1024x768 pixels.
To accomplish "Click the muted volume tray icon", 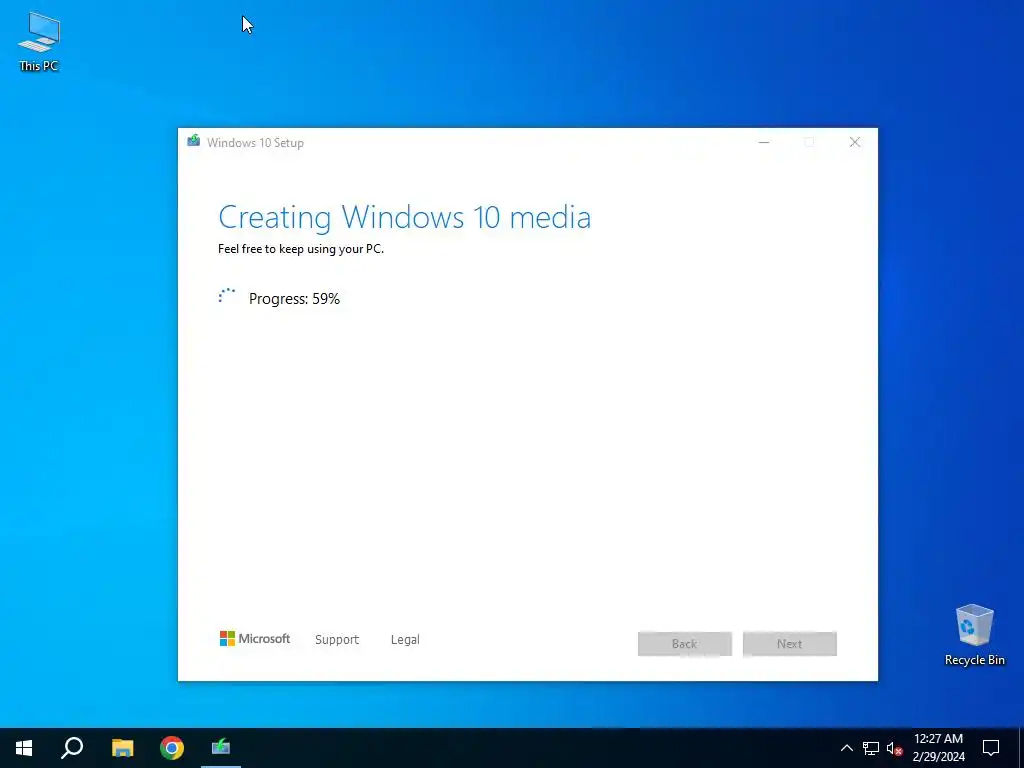I will tap(894, 748).
